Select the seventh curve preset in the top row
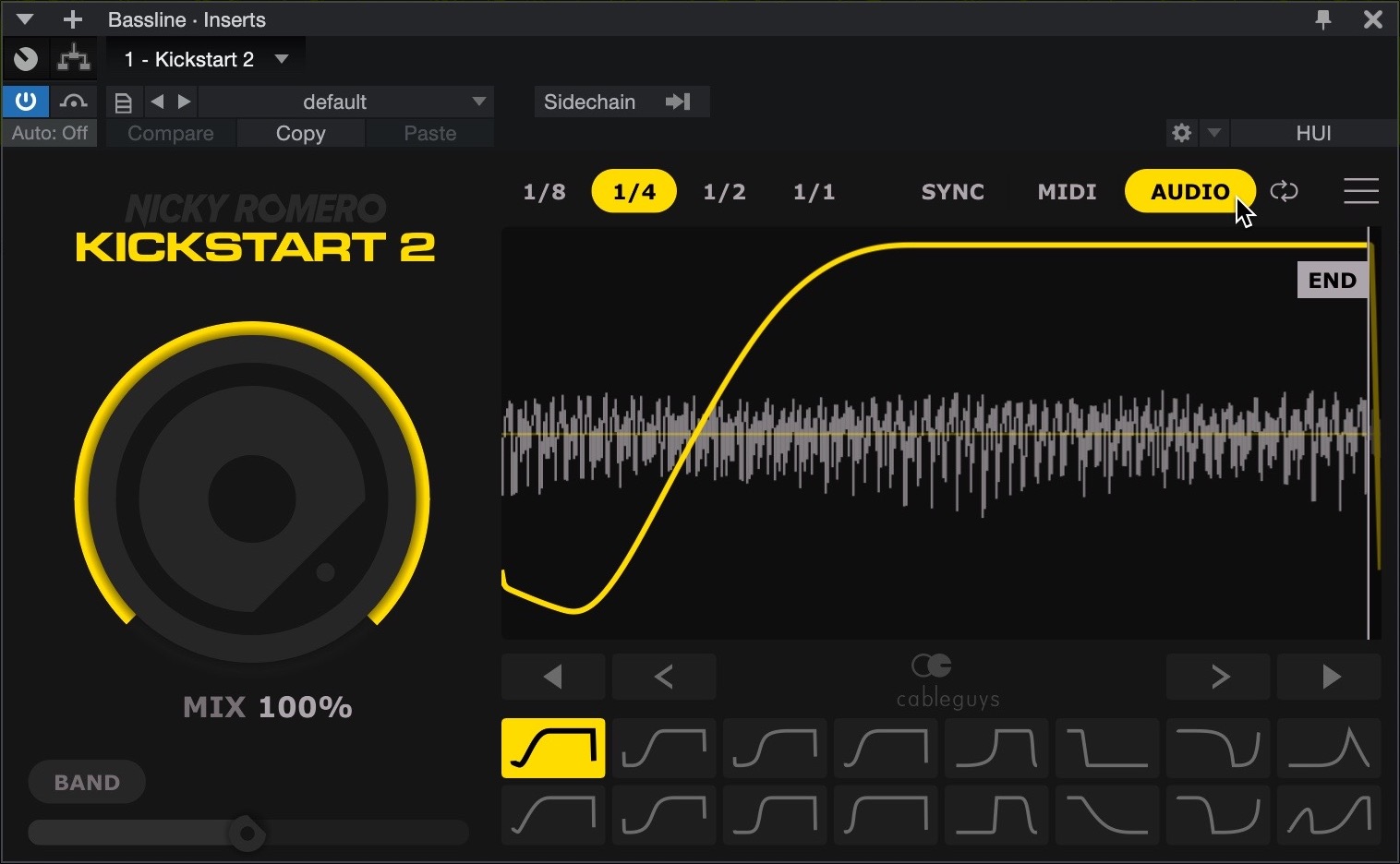This screenshot has height=864, width=1400. (x=1218, y=748)
